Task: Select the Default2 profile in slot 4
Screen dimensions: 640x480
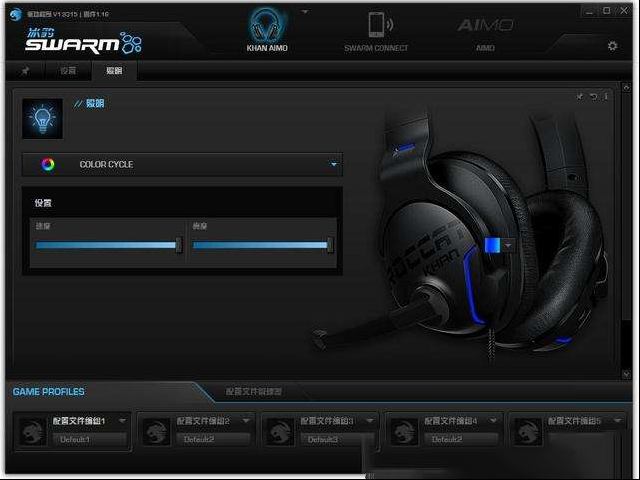Action: coord(461,440)
